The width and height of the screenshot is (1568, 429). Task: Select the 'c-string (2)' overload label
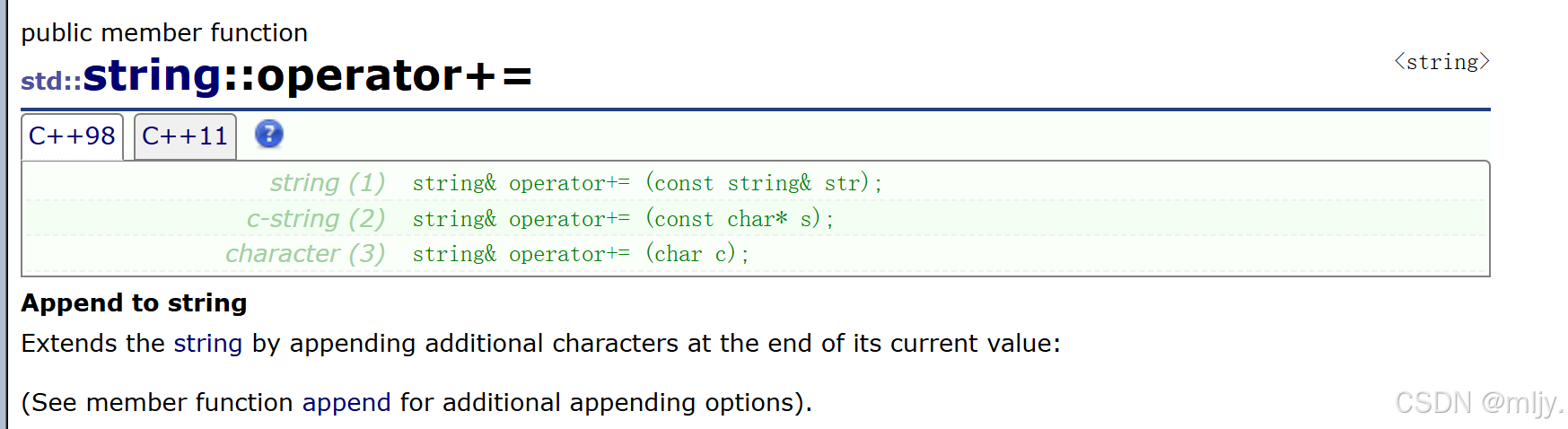[x=316, y=219]
